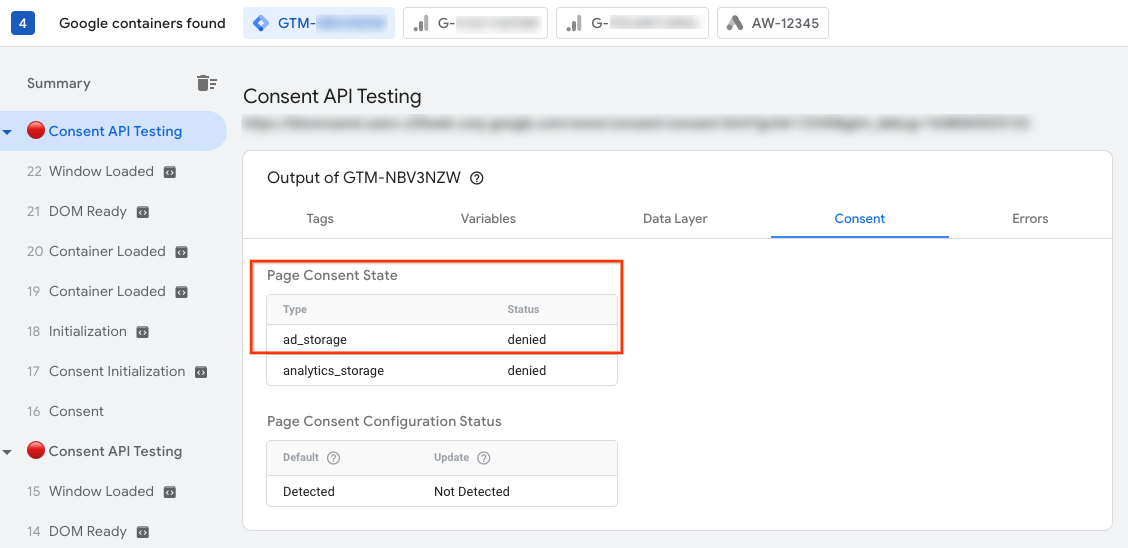Image resolution: width=1128 pixels, height=548 pixels.
Task: Click the Google containers found label
Action: point(142,23)
